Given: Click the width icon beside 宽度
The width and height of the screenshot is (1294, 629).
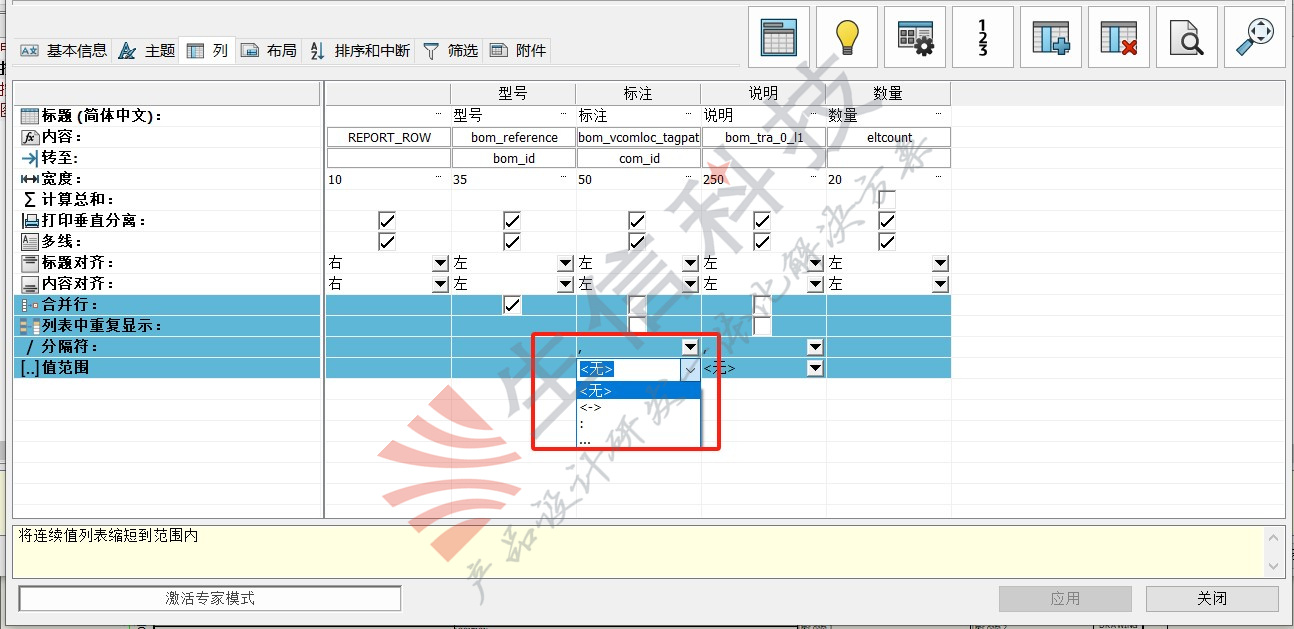Looking at the screenshot, I should click(30, 179).
